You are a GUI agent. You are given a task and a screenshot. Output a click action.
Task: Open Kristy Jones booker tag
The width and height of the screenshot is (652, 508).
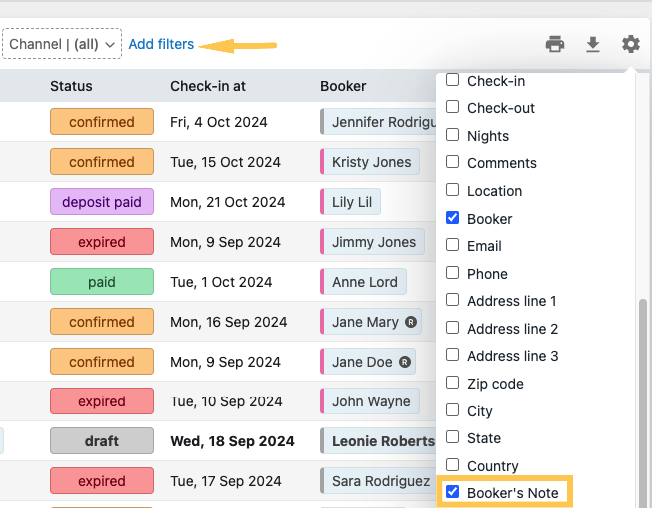[x=370, y=162]
